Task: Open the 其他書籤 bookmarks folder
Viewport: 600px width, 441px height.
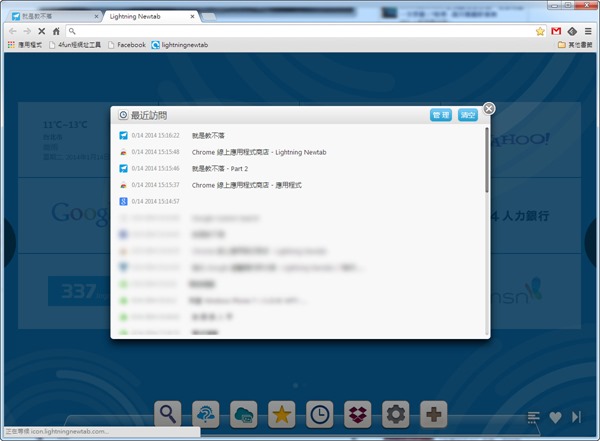Action: point(575,45)
